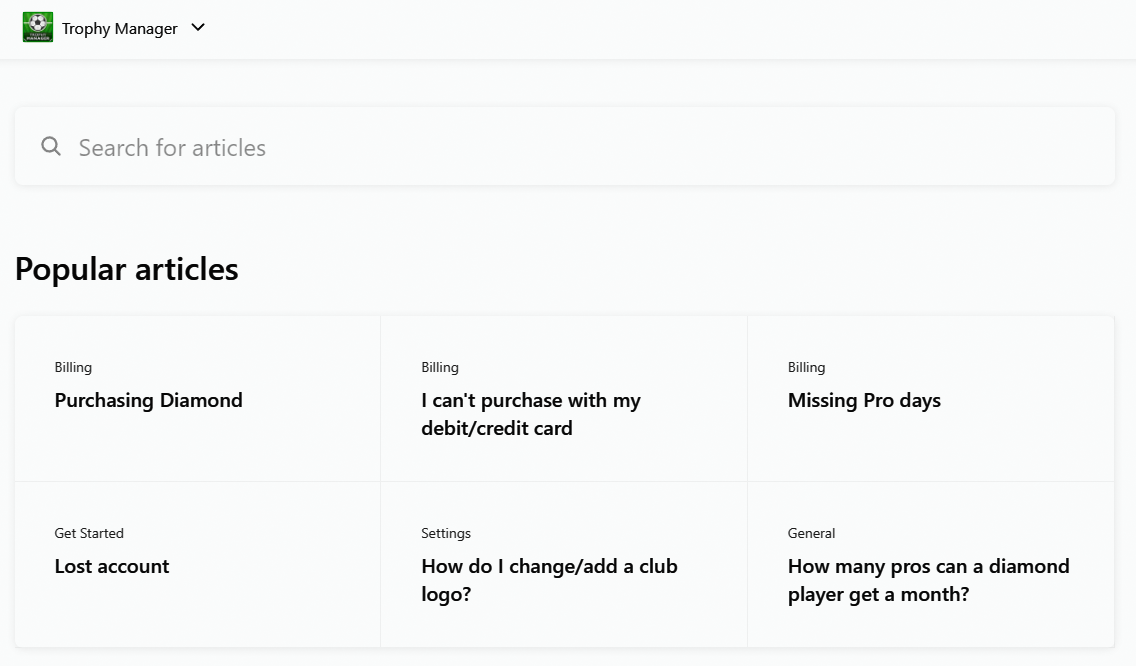Click Billing label above Purchasing Diamond
Image resolution: width=1136 pixels, height=666 pixels.
pyautogui.click(x=73, y=367)
